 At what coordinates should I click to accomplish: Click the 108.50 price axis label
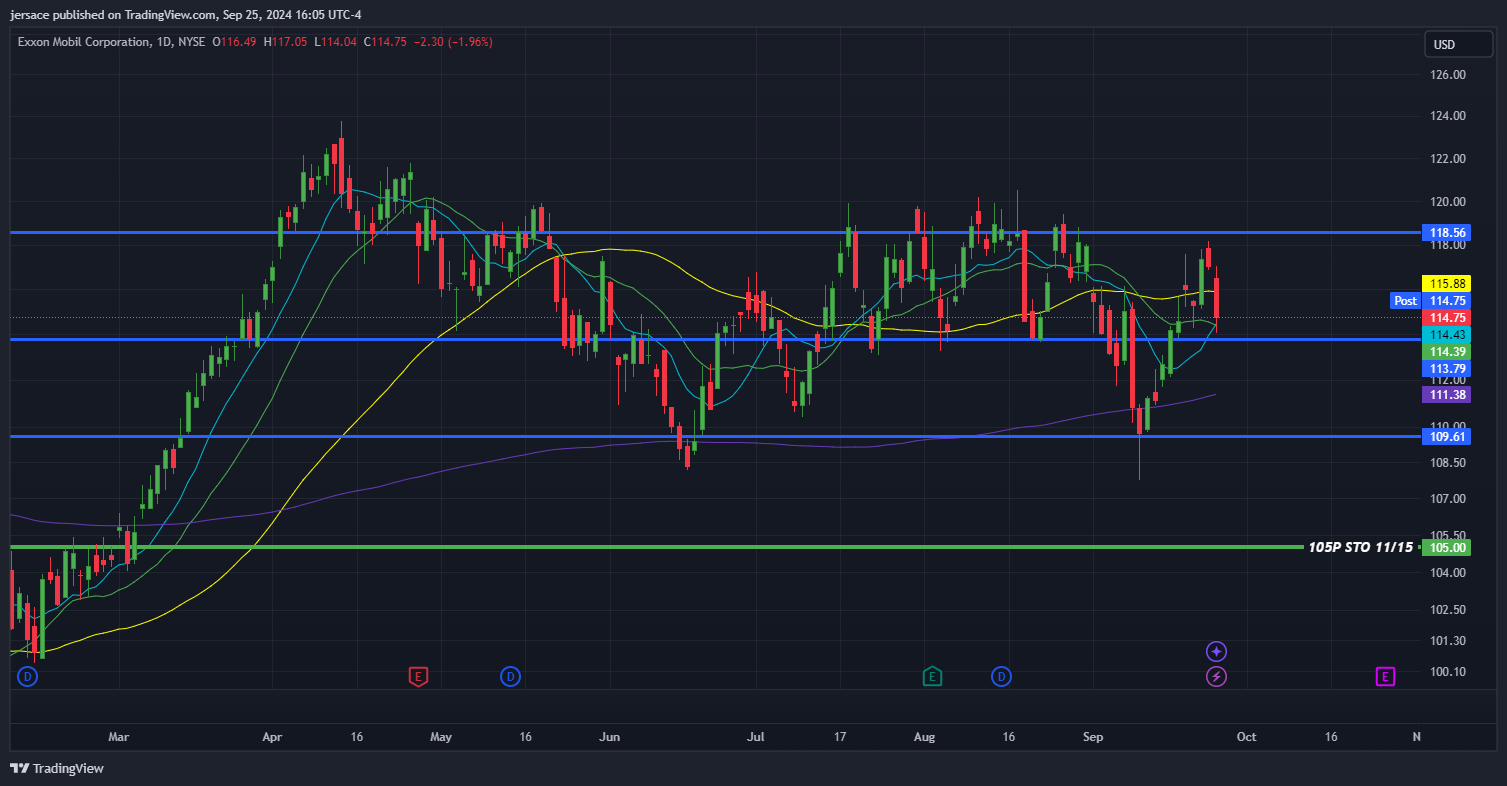click(x=1446, y=463)
